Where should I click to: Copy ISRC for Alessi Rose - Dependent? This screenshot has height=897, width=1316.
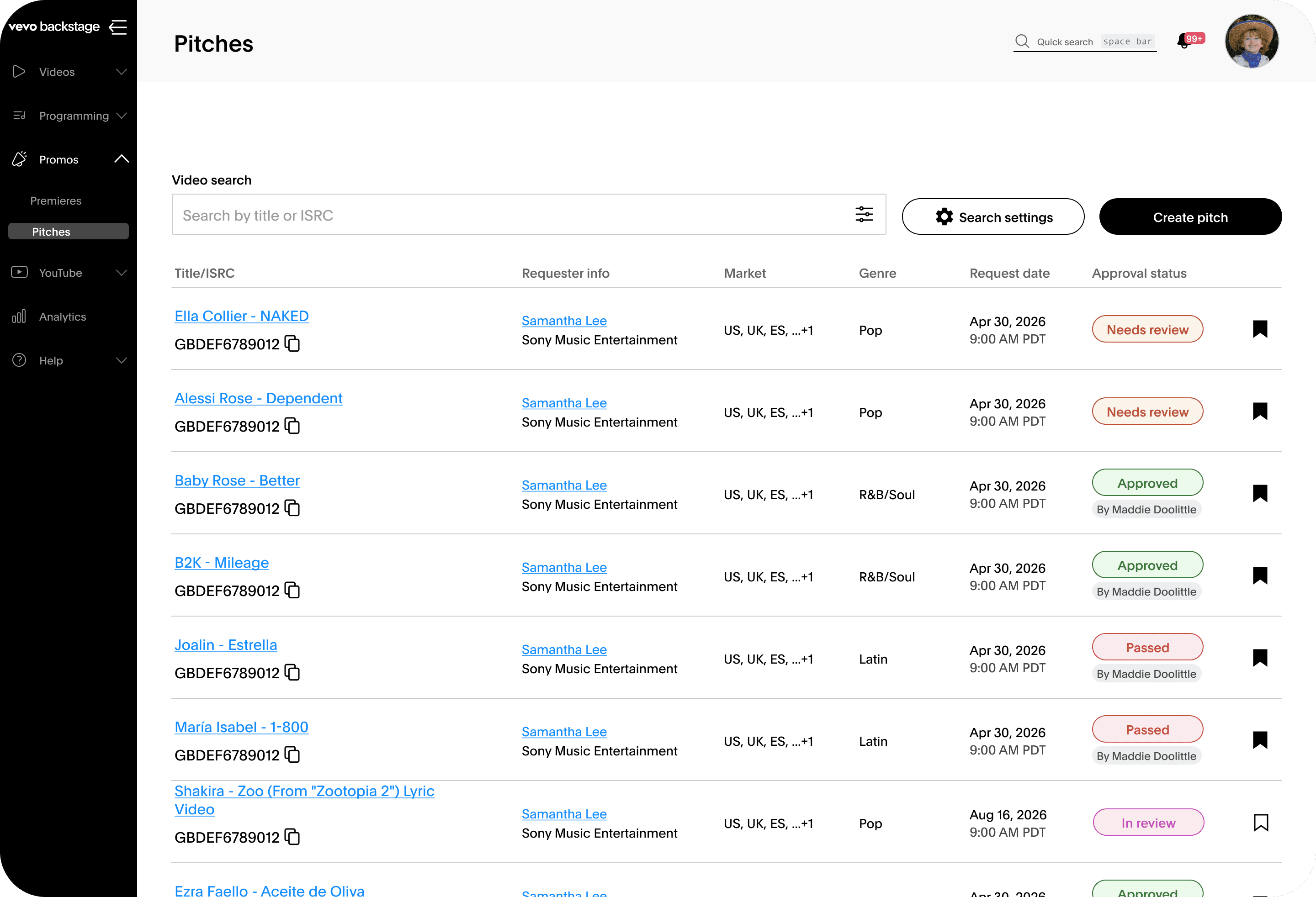point(292,426)
